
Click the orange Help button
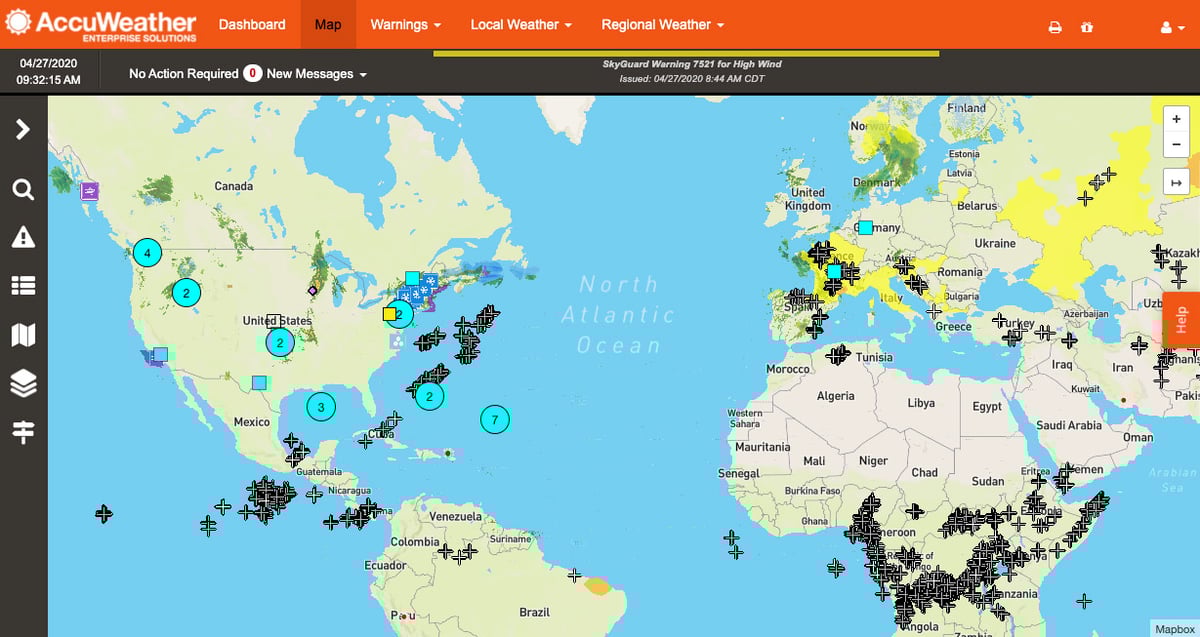pos(1182,319)
